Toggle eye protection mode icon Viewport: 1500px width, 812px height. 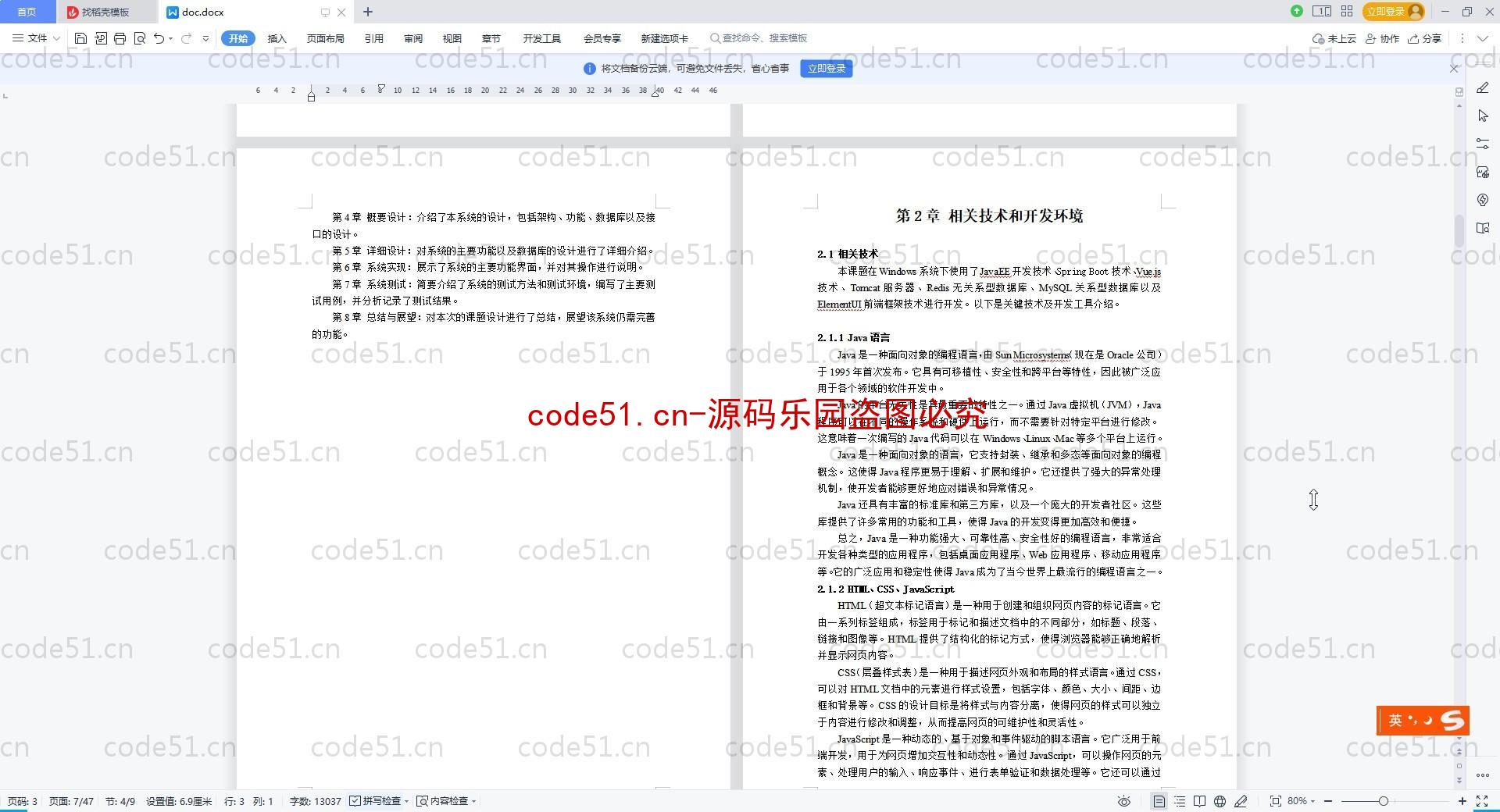pyautogui.click(x=1124, y=801)
